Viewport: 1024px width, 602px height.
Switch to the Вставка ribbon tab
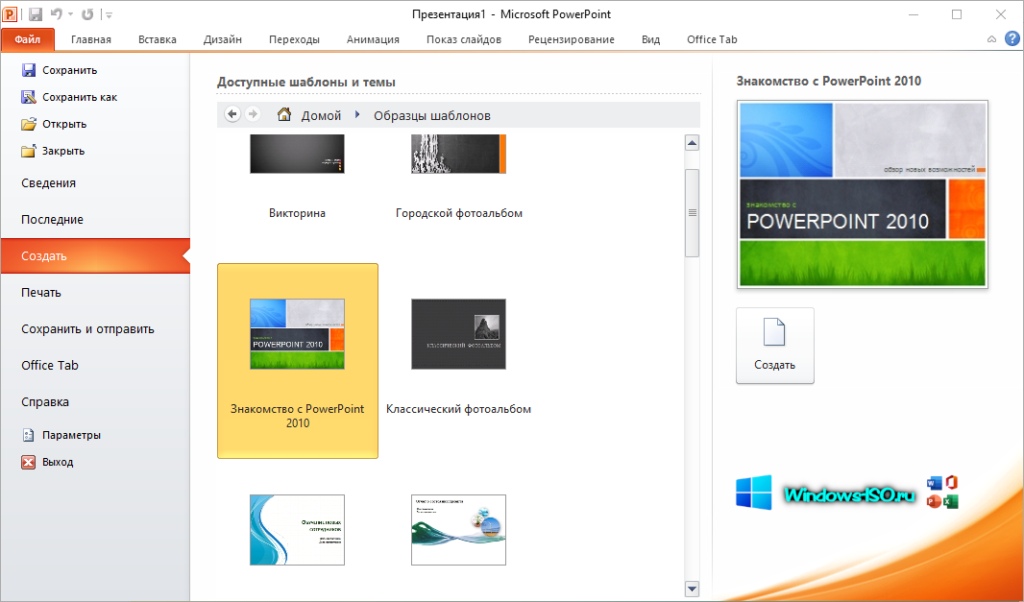click(157, 39)
